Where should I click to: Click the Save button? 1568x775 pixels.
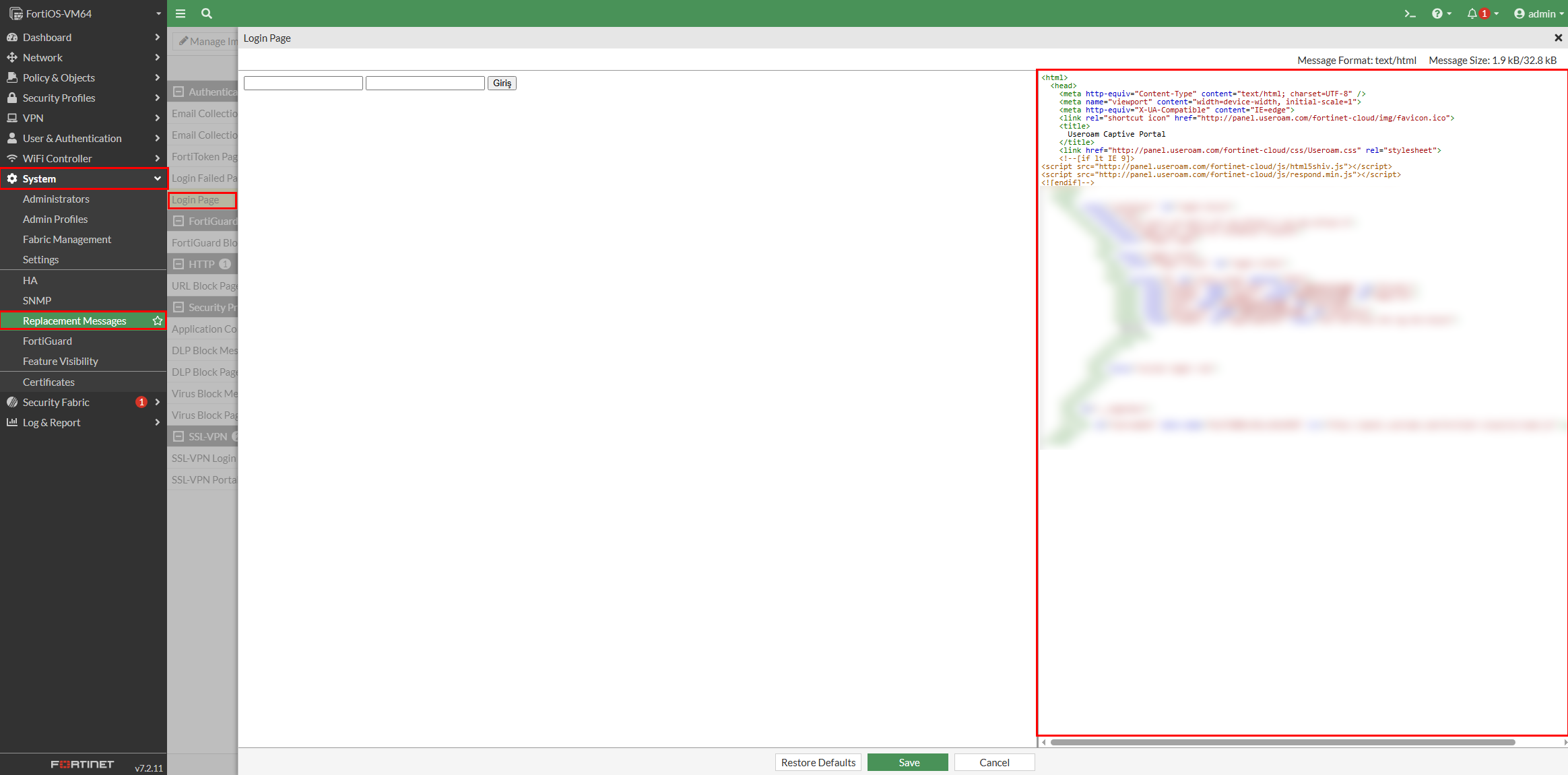908,762
